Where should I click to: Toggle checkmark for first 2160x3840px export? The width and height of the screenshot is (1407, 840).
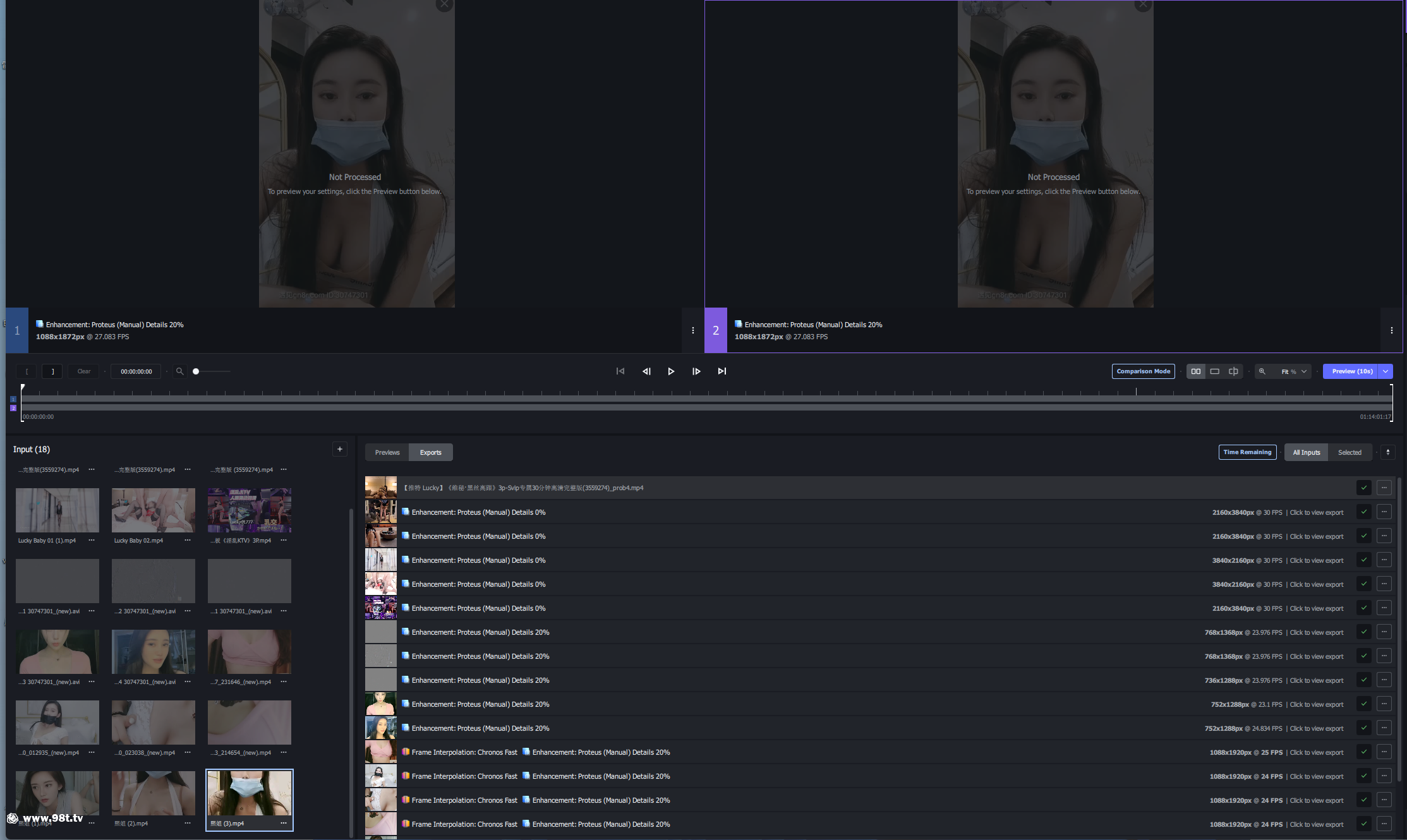1363,512
